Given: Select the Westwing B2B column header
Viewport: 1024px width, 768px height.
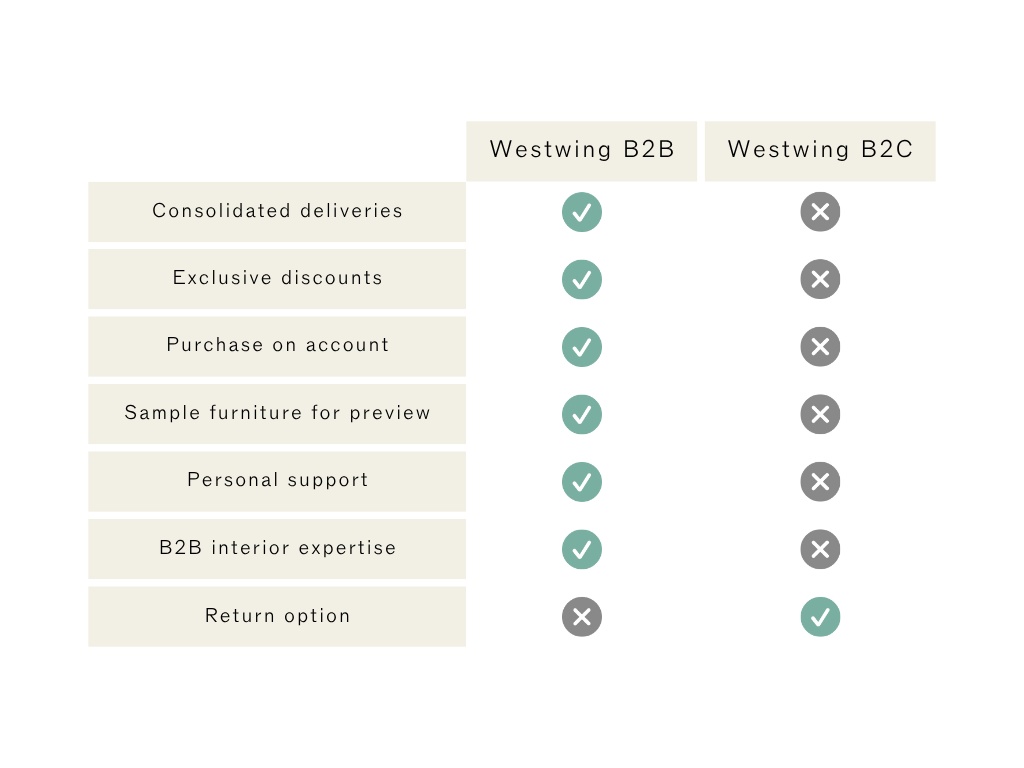Looking at the screenshot, I should coord(581,151).
